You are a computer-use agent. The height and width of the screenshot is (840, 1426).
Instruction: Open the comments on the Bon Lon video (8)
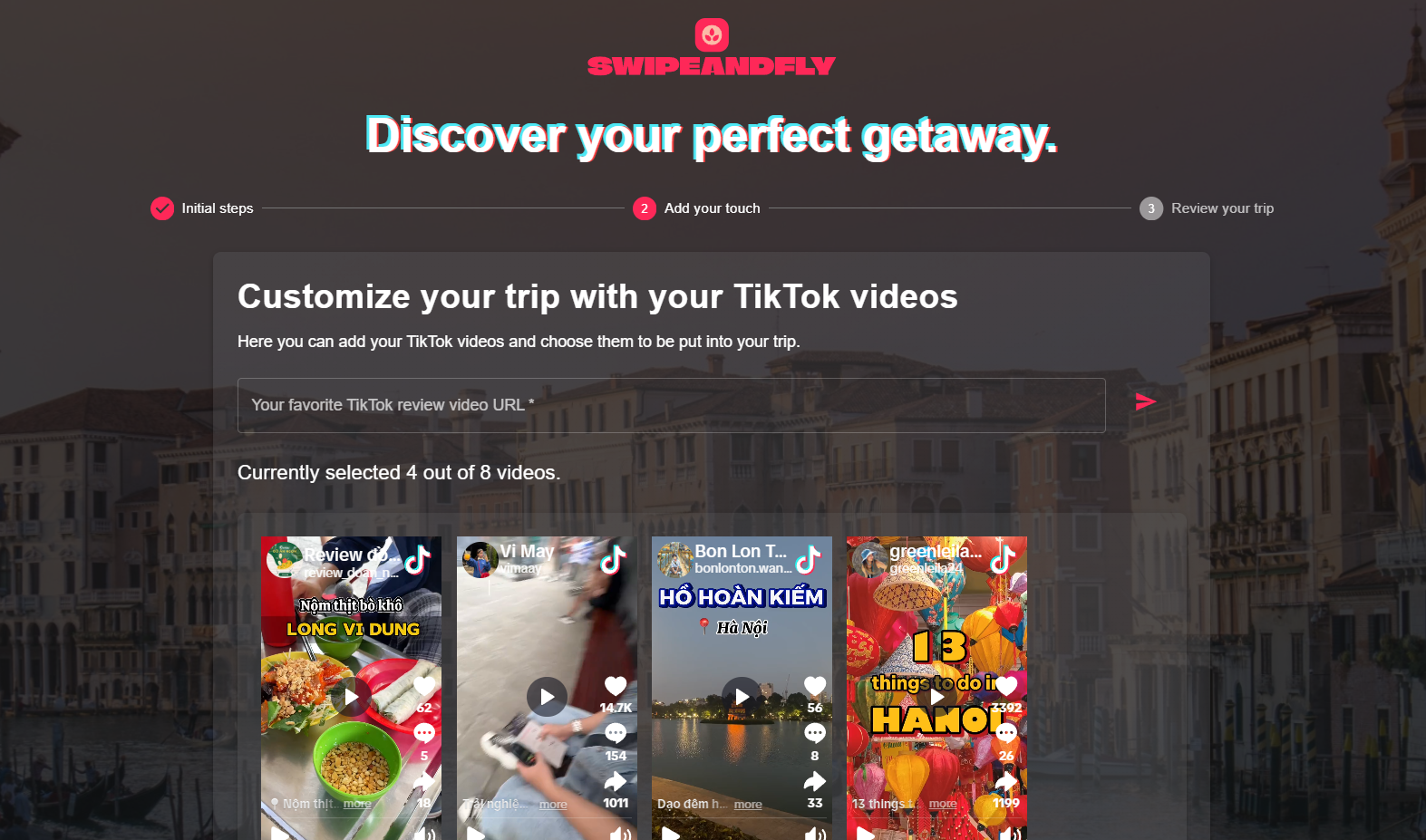[x=815, y=733]
